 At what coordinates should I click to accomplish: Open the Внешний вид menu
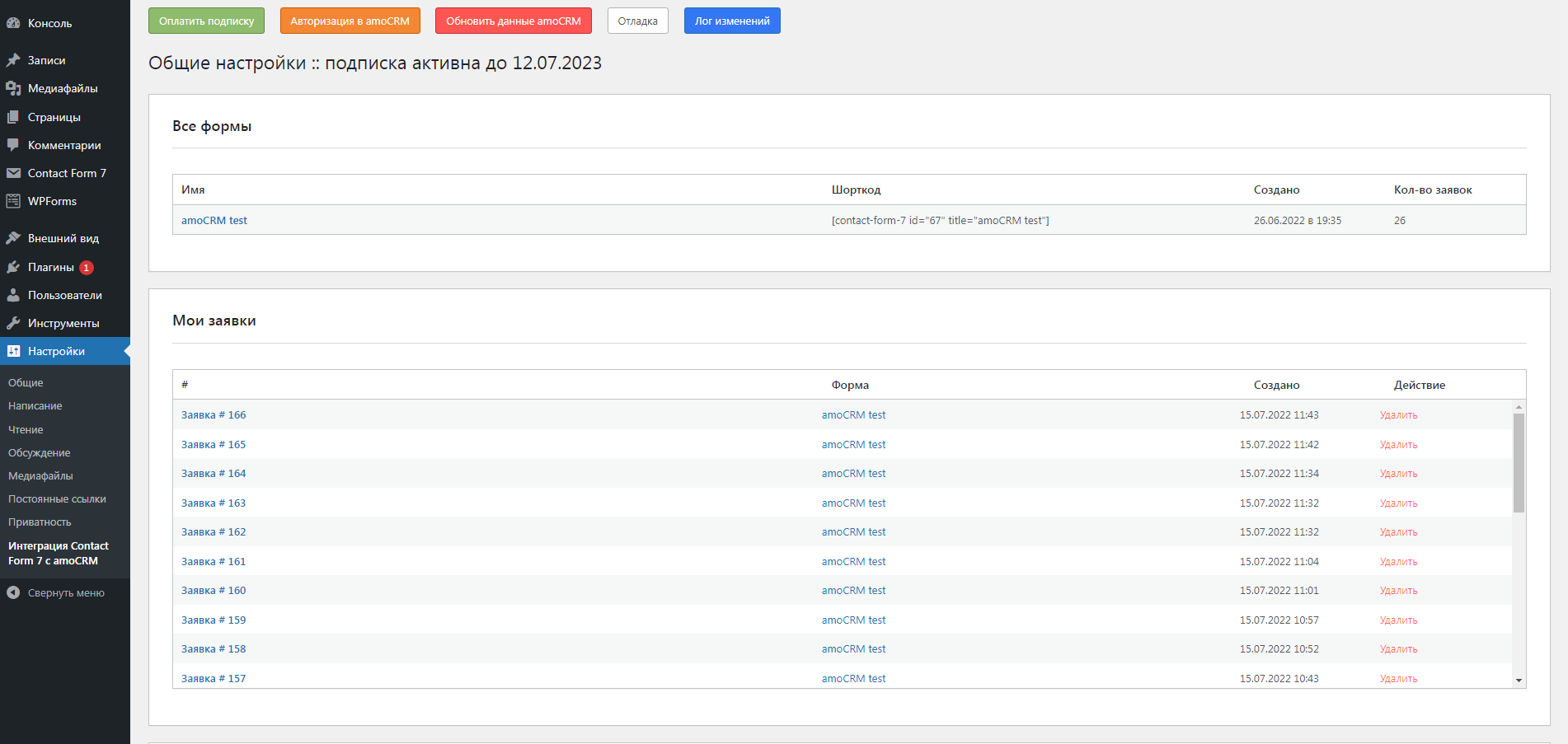[x=63, y=239]
